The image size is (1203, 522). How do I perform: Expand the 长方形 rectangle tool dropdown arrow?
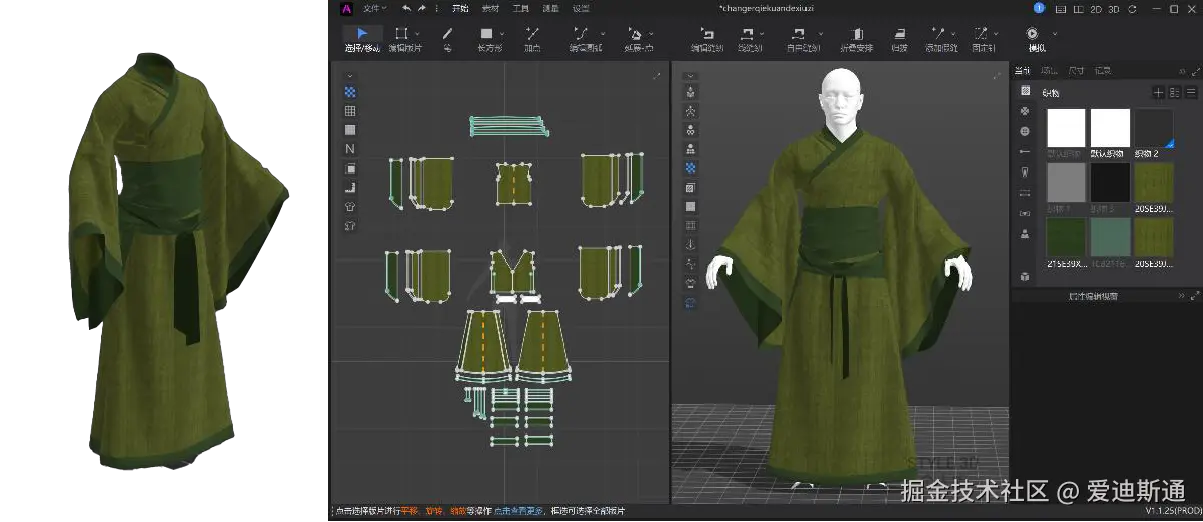tap(500, 33)
